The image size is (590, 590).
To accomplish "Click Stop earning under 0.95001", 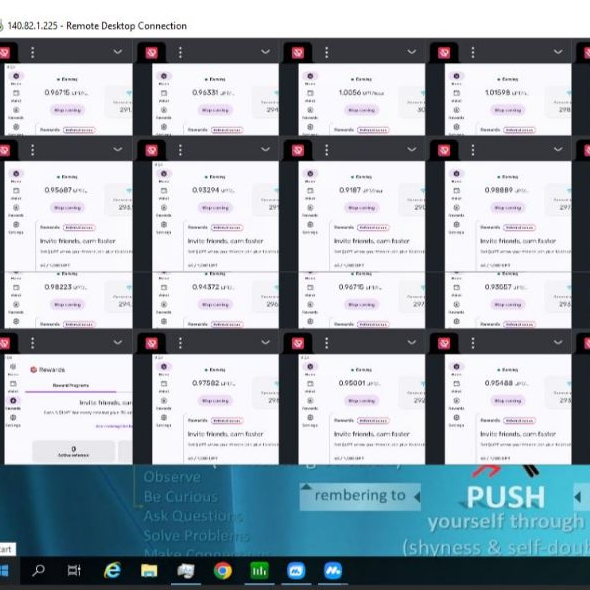I will (x=362, y=401).
